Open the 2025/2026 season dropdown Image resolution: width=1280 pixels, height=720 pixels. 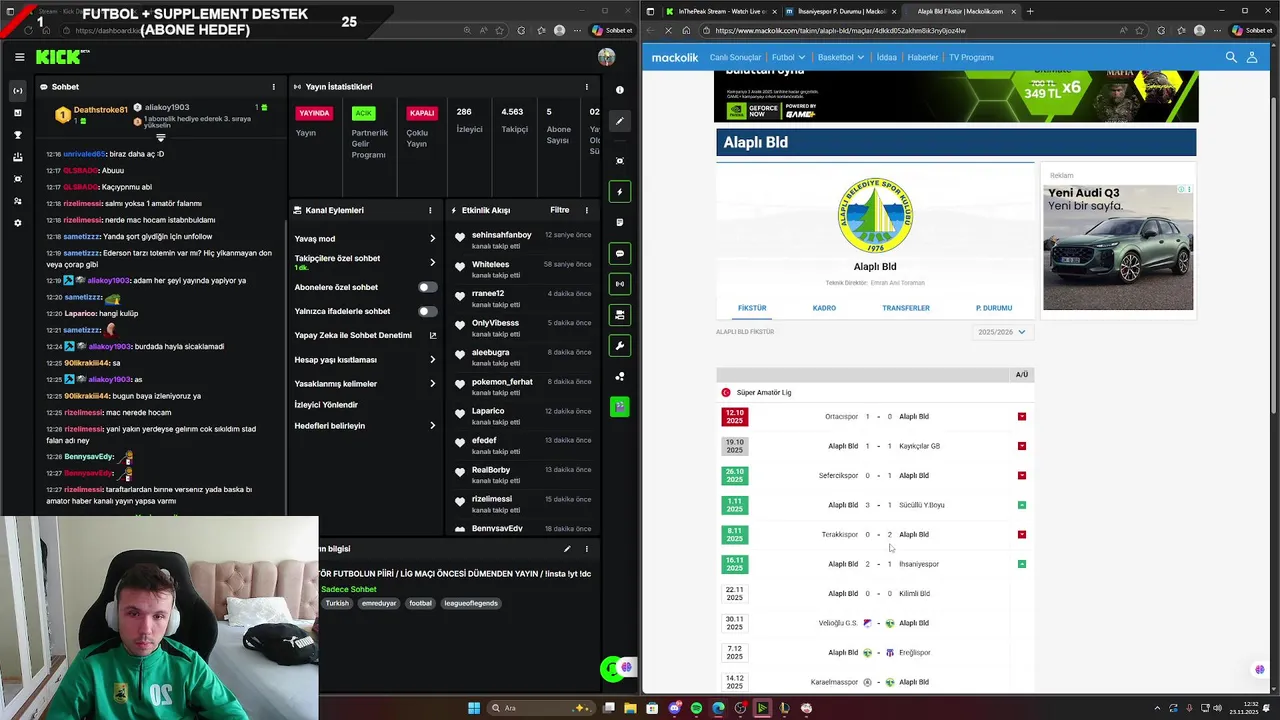[1002, 332]
